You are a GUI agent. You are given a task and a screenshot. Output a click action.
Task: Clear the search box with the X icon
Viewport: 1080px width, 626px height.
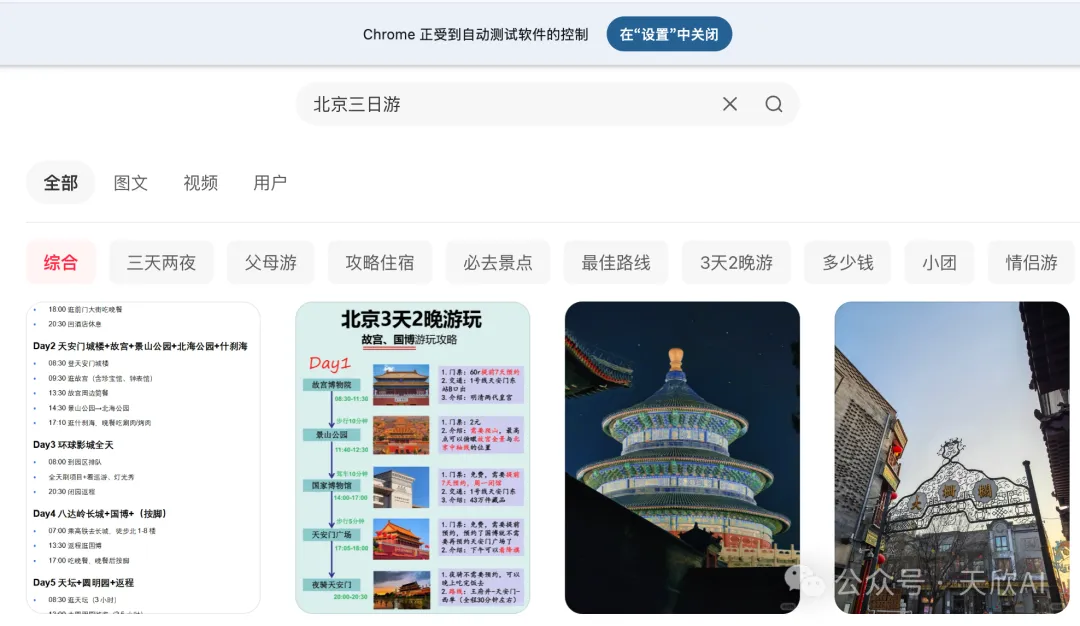pyautogui.click(x=729, y=104)
